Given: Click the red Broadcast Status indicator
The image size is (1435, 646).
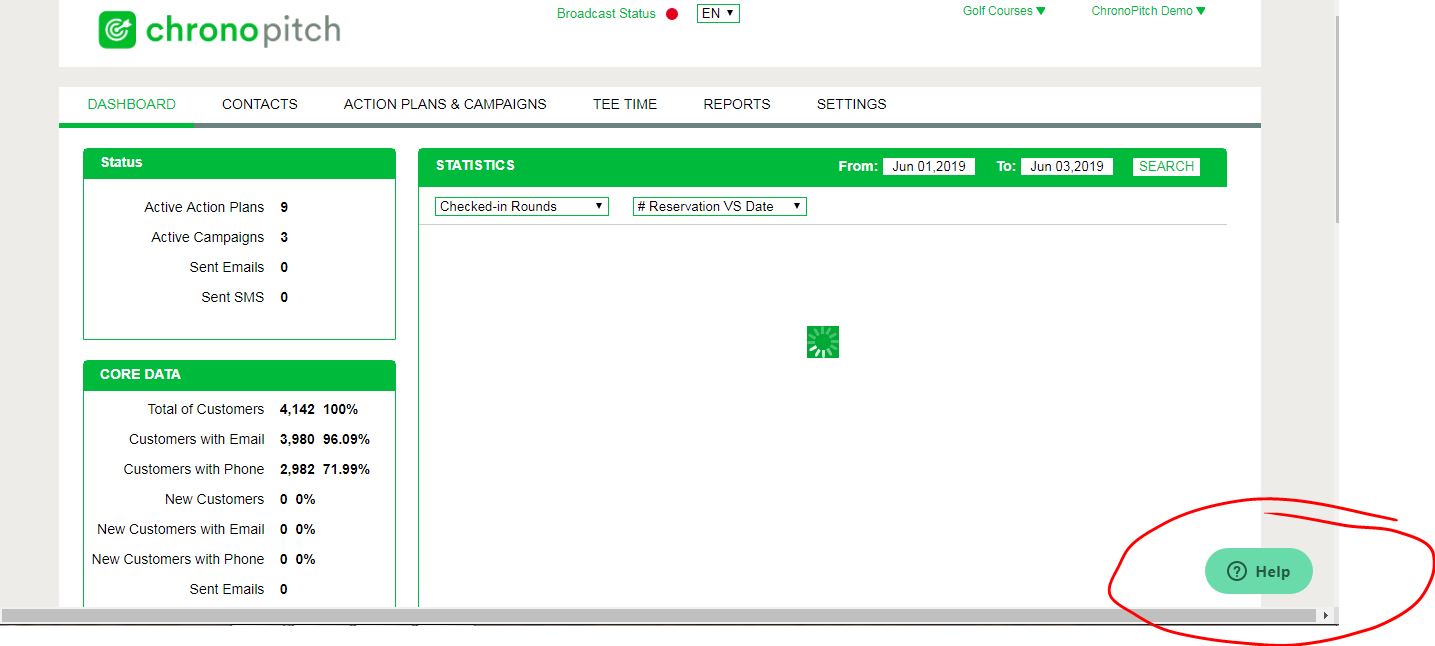Looking at the screenshot, I should (x=672, y=14).
